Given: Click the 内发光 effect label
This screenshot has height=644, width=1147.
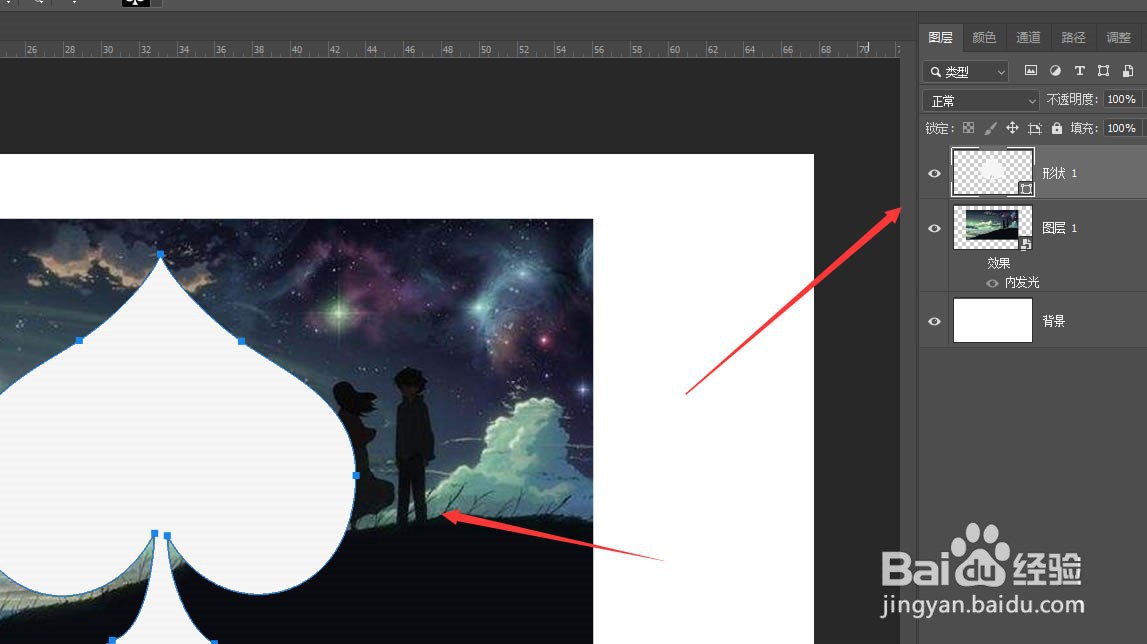Looking at the screenshot, I should [1022, 282].
